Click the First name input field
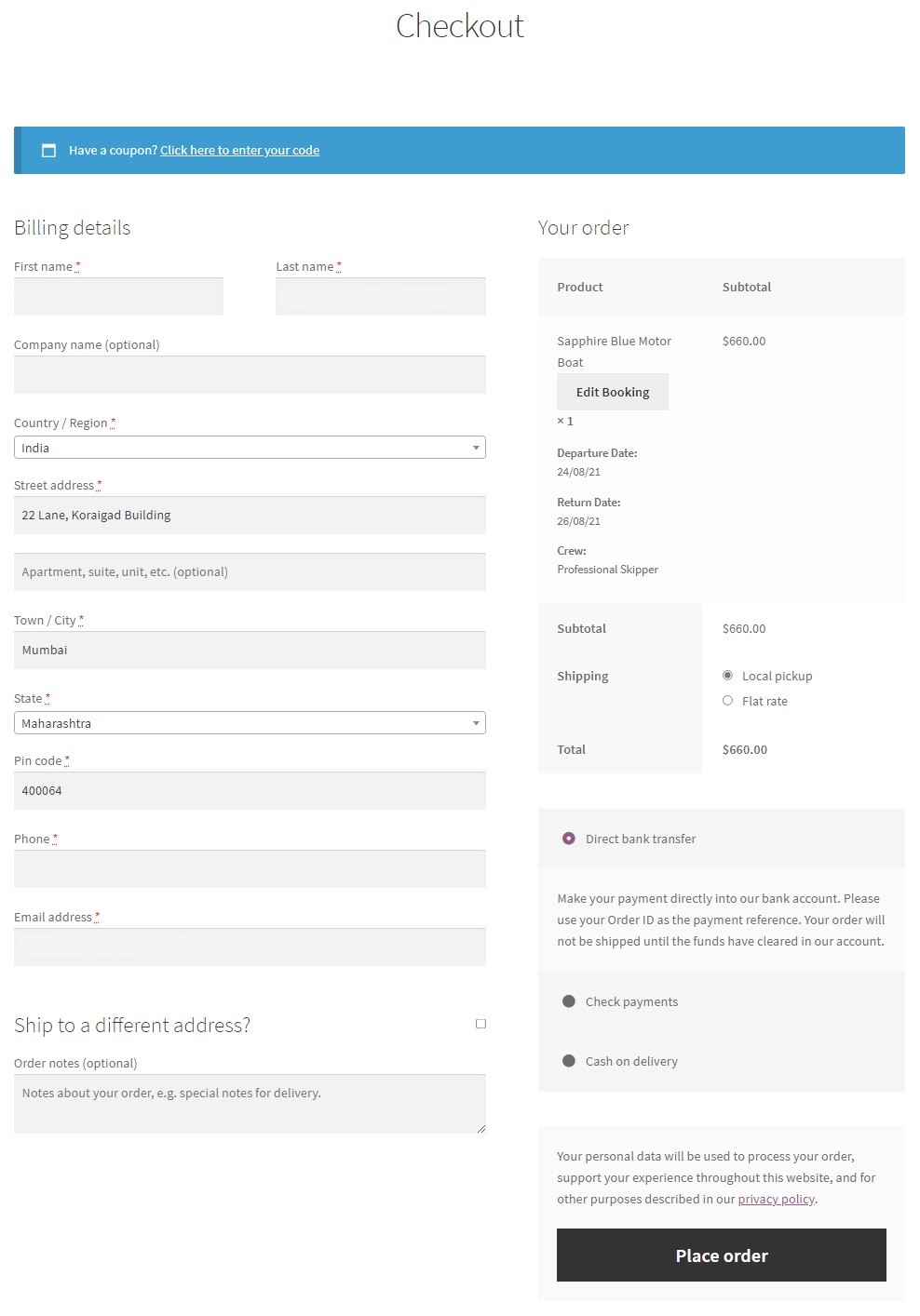 tap(118, 297)
